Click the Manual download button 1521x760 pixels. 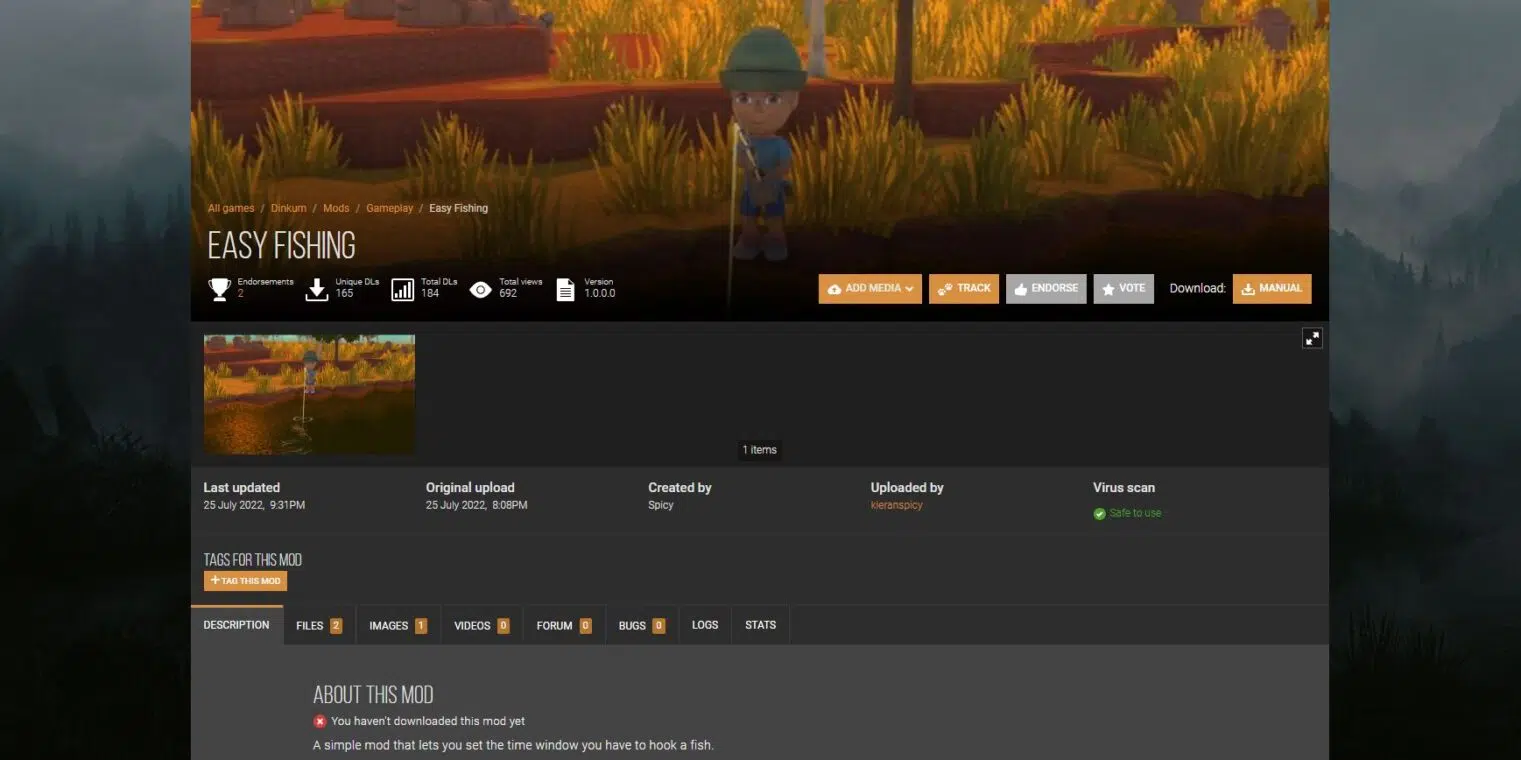pos(1272,288)
